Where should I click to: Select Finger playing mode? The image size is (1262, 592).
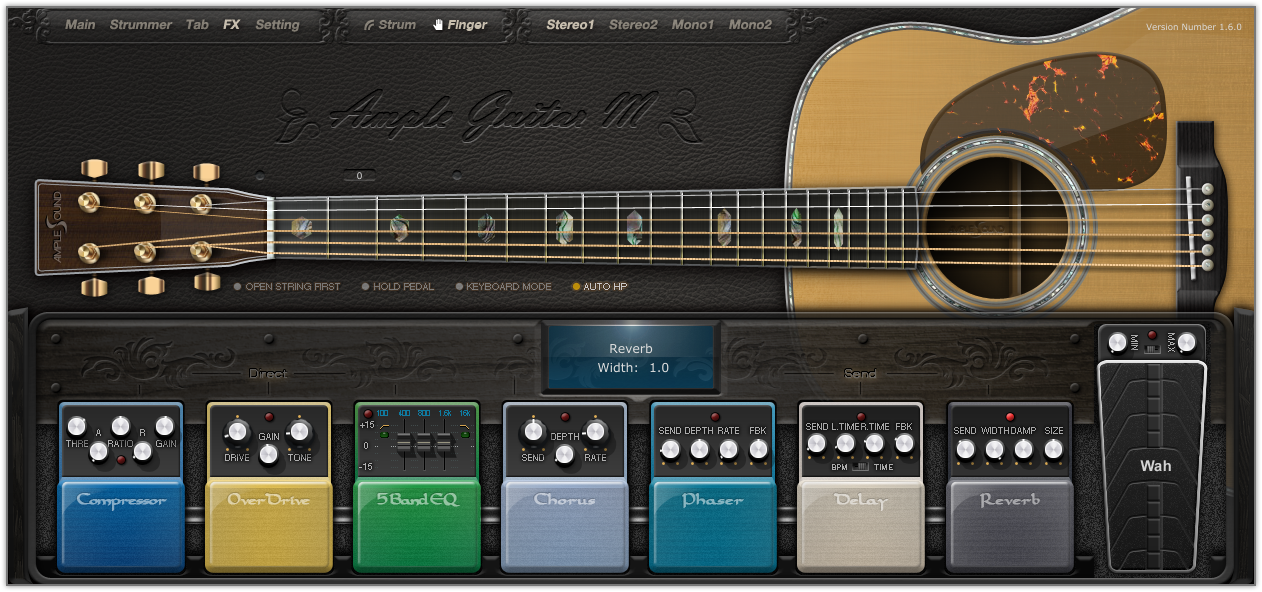click(x=460, y=25)
